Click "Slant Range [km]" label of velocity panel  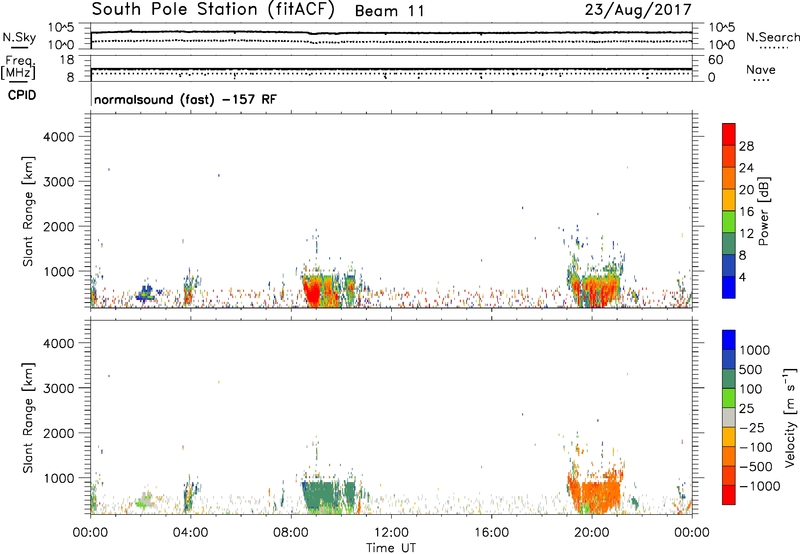28,418
